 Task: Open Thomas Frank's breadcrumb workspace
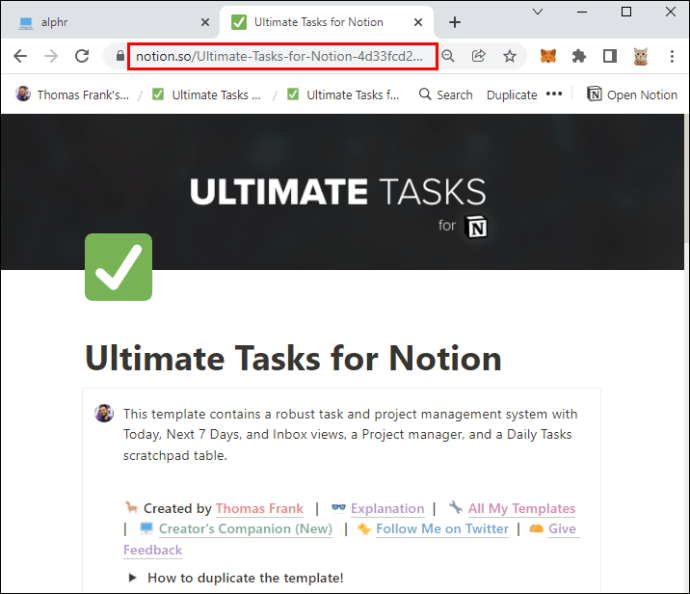pos(73,95)
